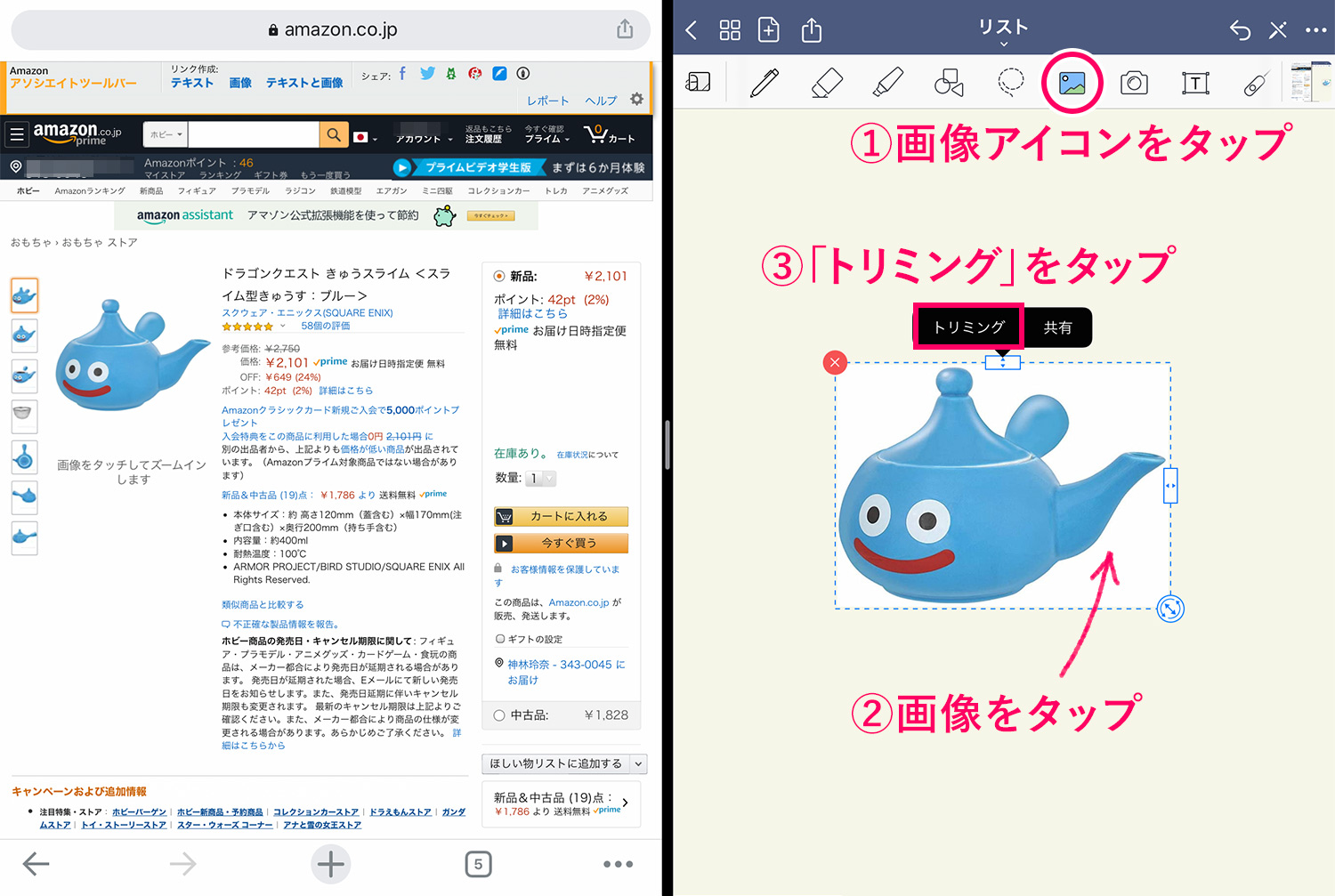This screenshot has width=1335, height=896.
Task: Click the テキストと画像 link creation option
Action: pos(304,83)
